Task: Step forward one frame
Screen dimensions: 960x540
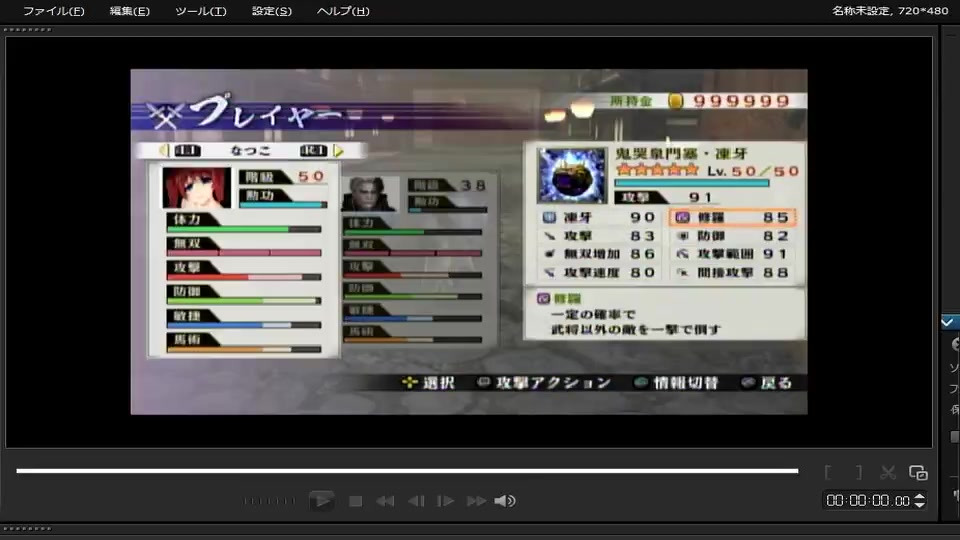Action: click(445, 501)
